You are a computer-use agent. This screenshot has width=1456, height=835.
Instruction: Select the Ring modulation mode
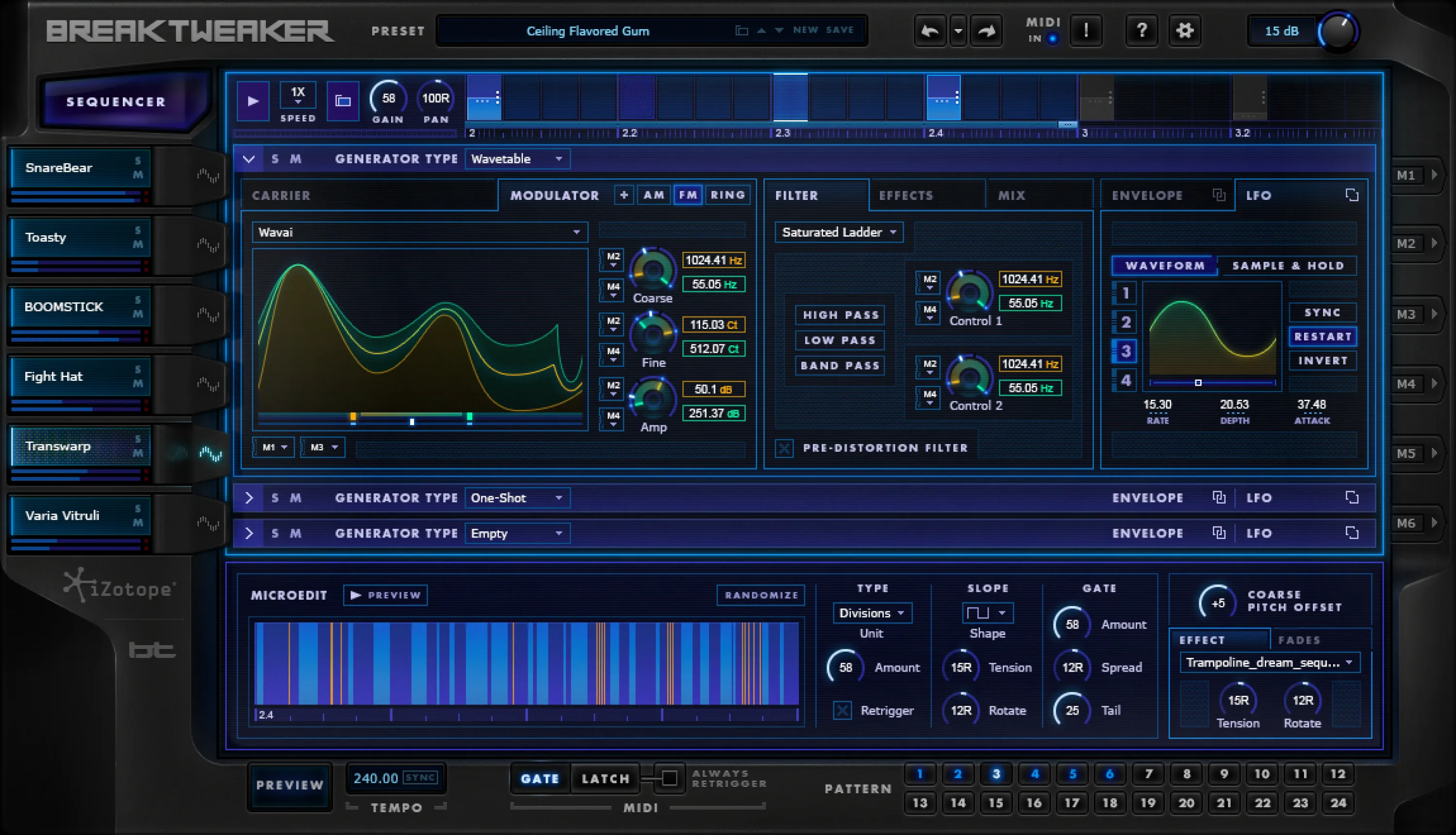tap(728, 195)
